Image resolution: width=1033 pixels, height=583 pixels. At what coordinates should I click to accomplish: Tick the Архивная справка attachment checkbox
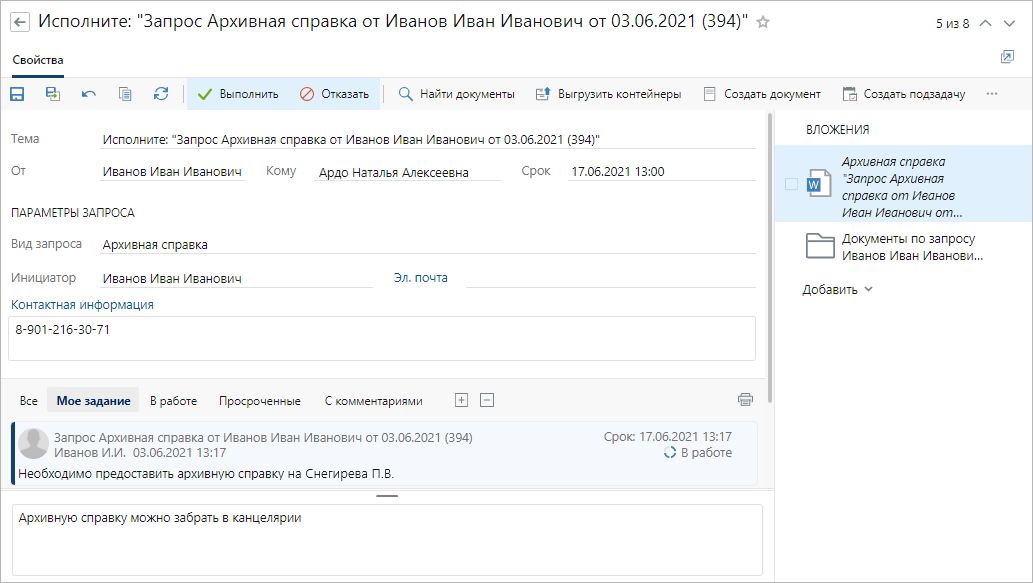(791, 184)
